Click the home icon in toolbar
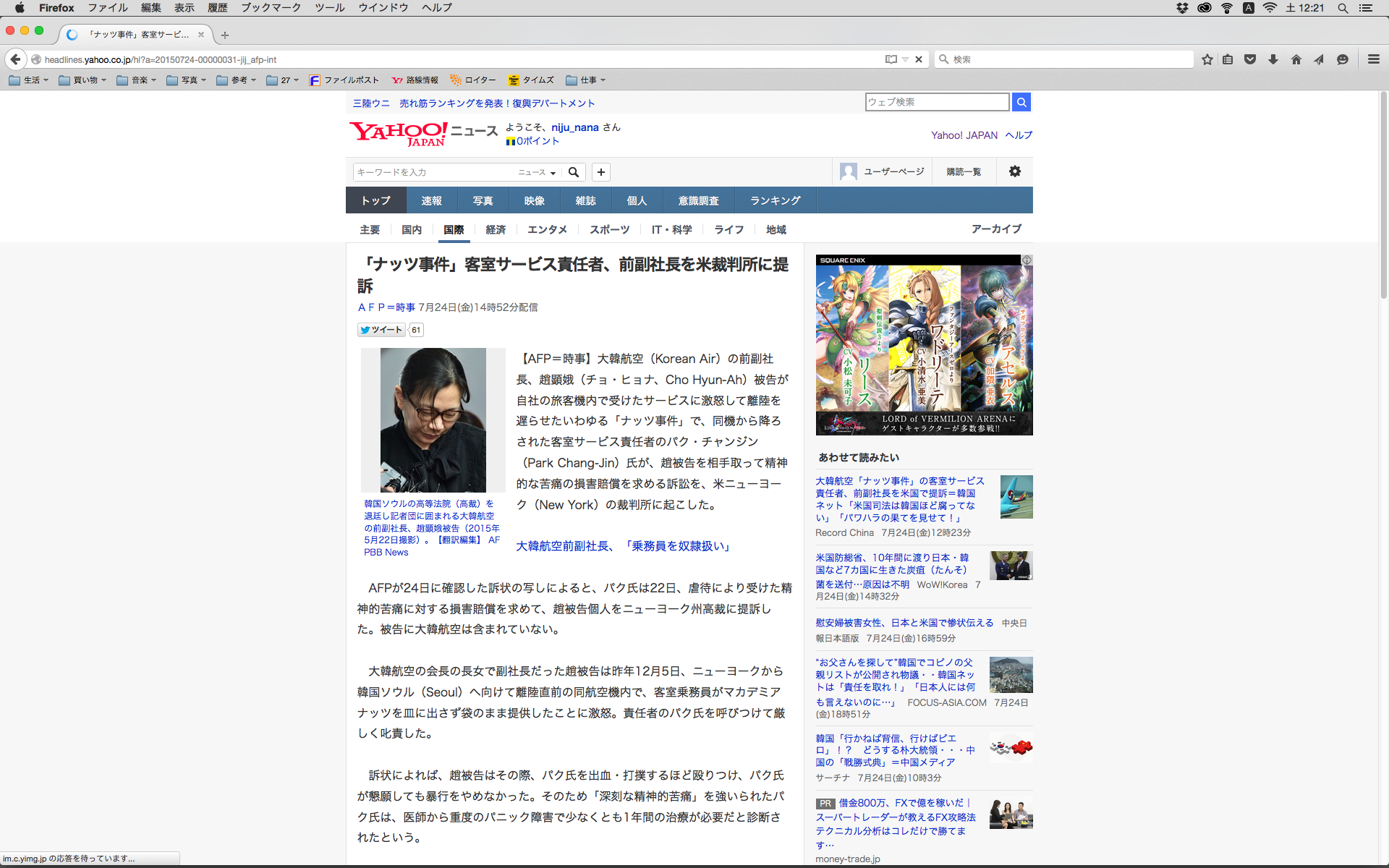The image size is (1389, 868). pyautogui.click(x=1296, y=59)
